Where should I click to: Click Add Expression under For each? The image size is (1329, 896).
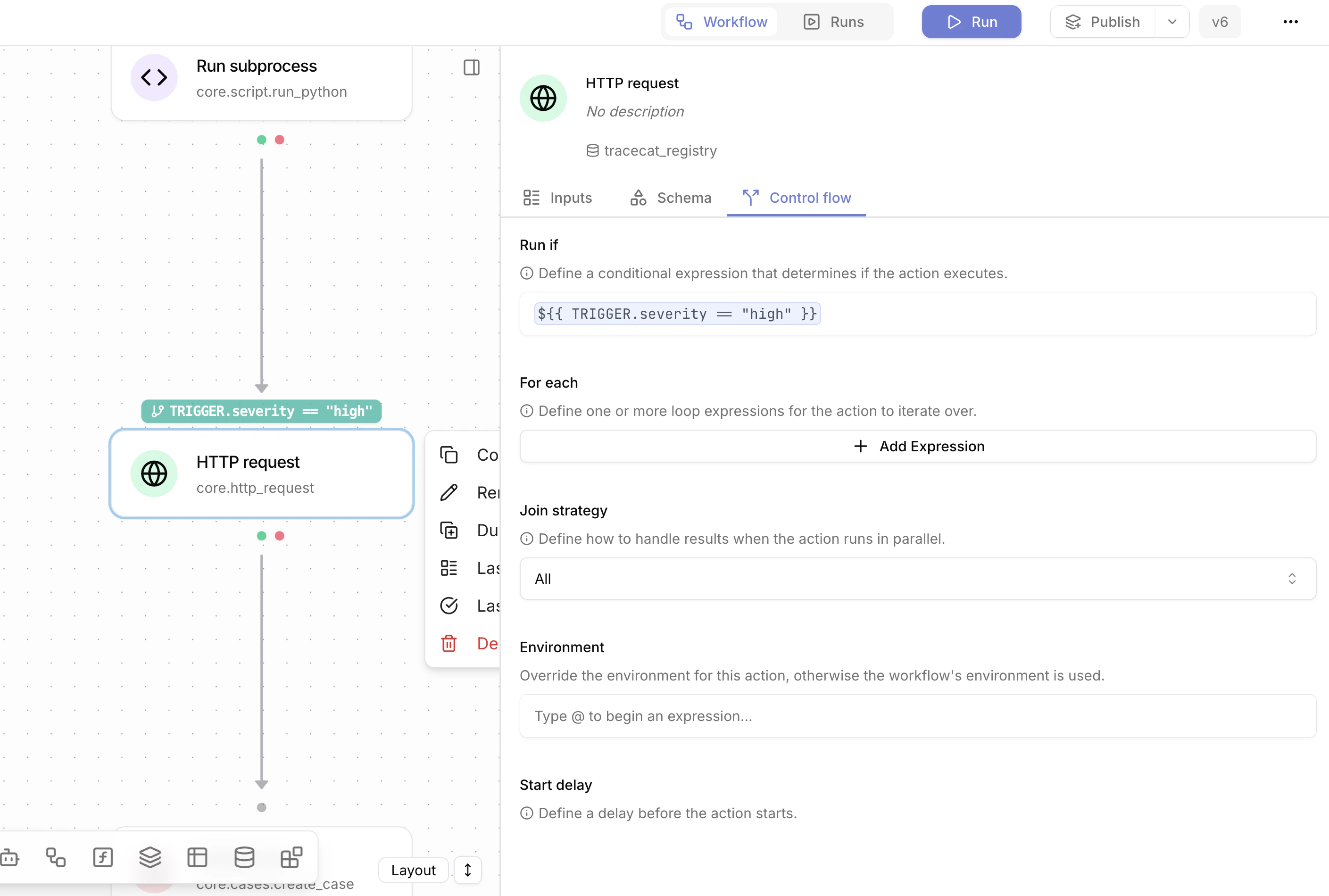(x=918, y=446)
